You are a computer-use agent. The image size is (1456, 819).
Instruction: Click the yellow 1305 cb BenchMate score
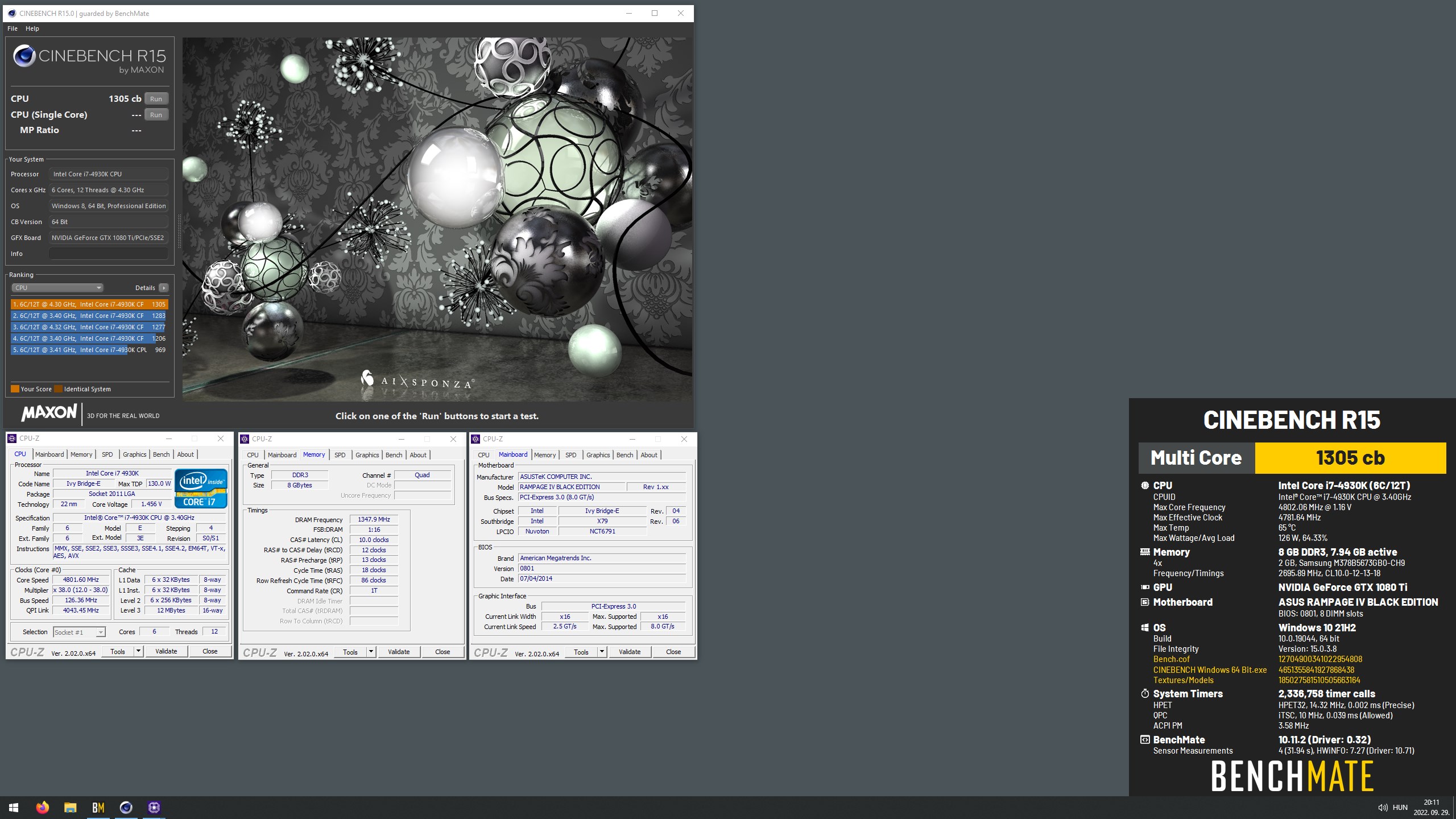point(1350,458)
